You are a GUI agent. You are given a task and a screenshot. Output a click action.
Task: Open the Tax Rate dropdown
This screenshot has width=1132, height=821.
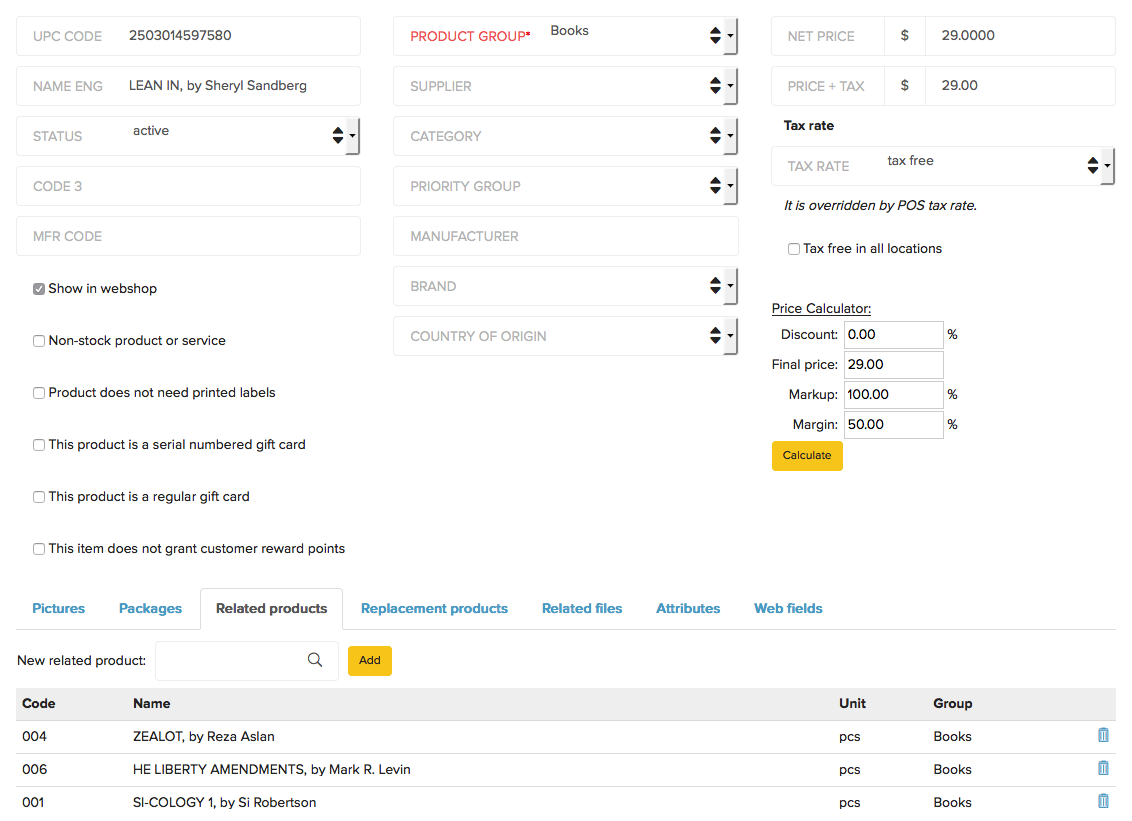tap(943, 166)
